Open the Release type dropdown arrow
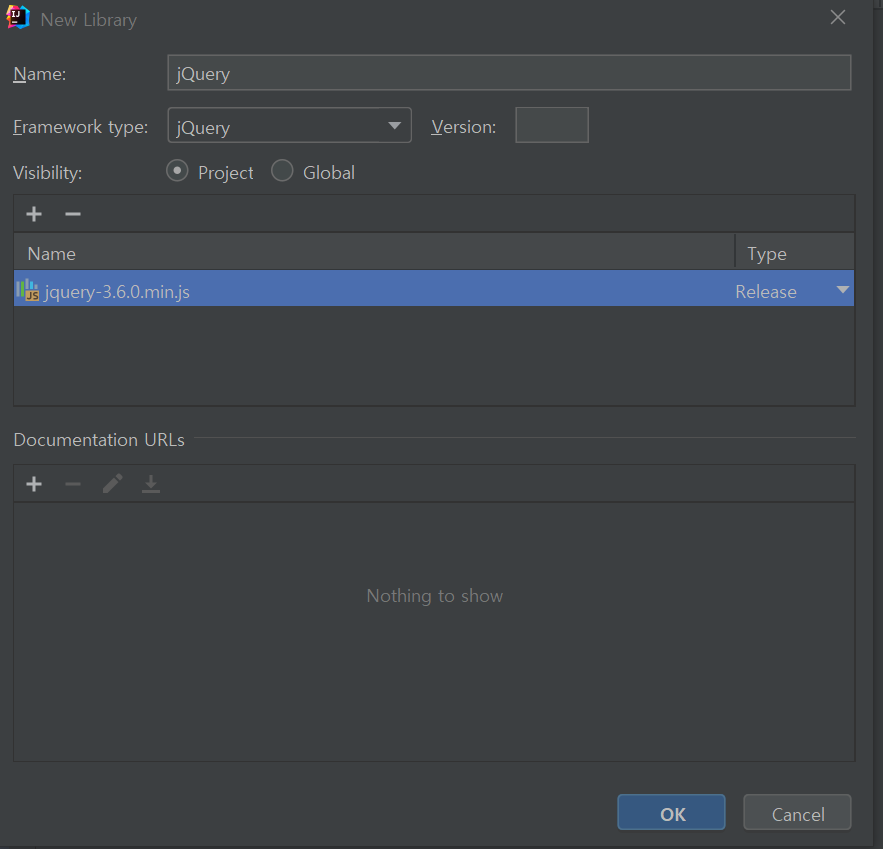The width and height of the screenshot is (883, 849). [842, 290]
